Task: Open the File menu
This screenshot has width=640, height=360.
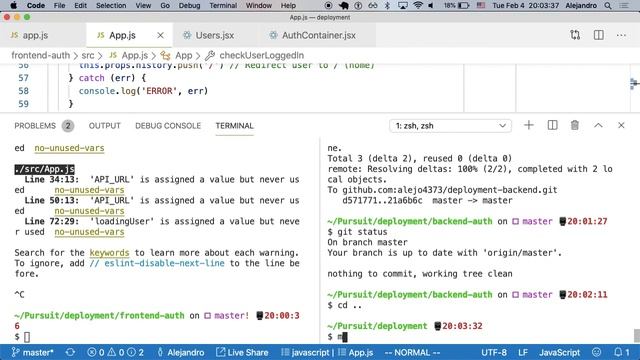Action: click(x=60, y=5)
